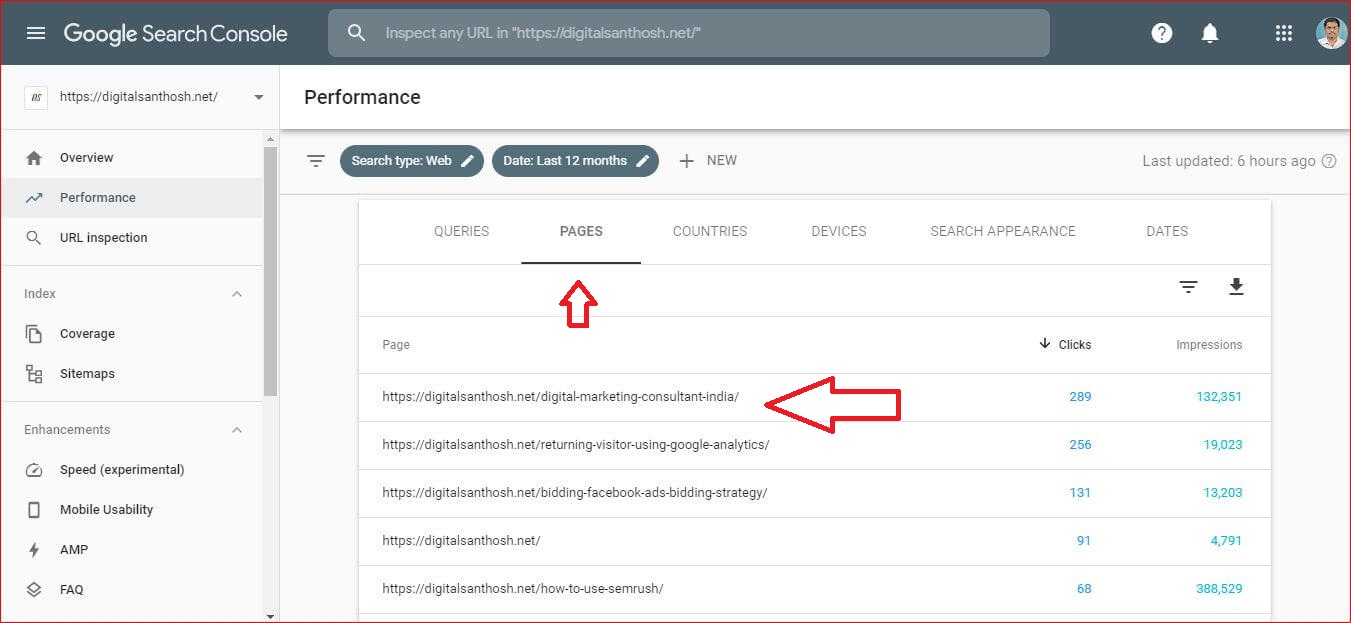Click the Last updated info icon
The height and width of the screenshot is (623, 1351).
[x=1329, y=161]
